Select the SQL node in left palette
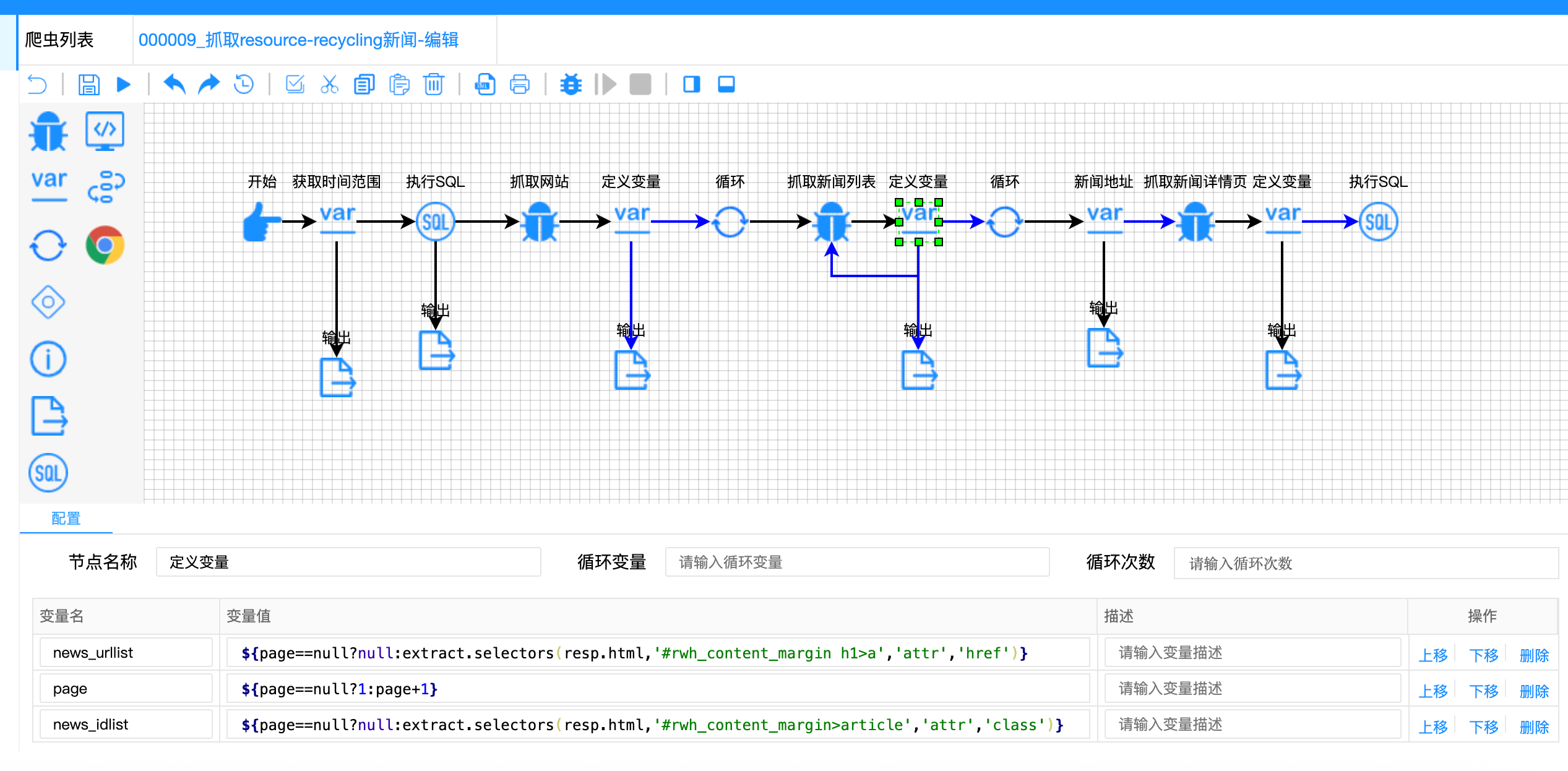 48,473
